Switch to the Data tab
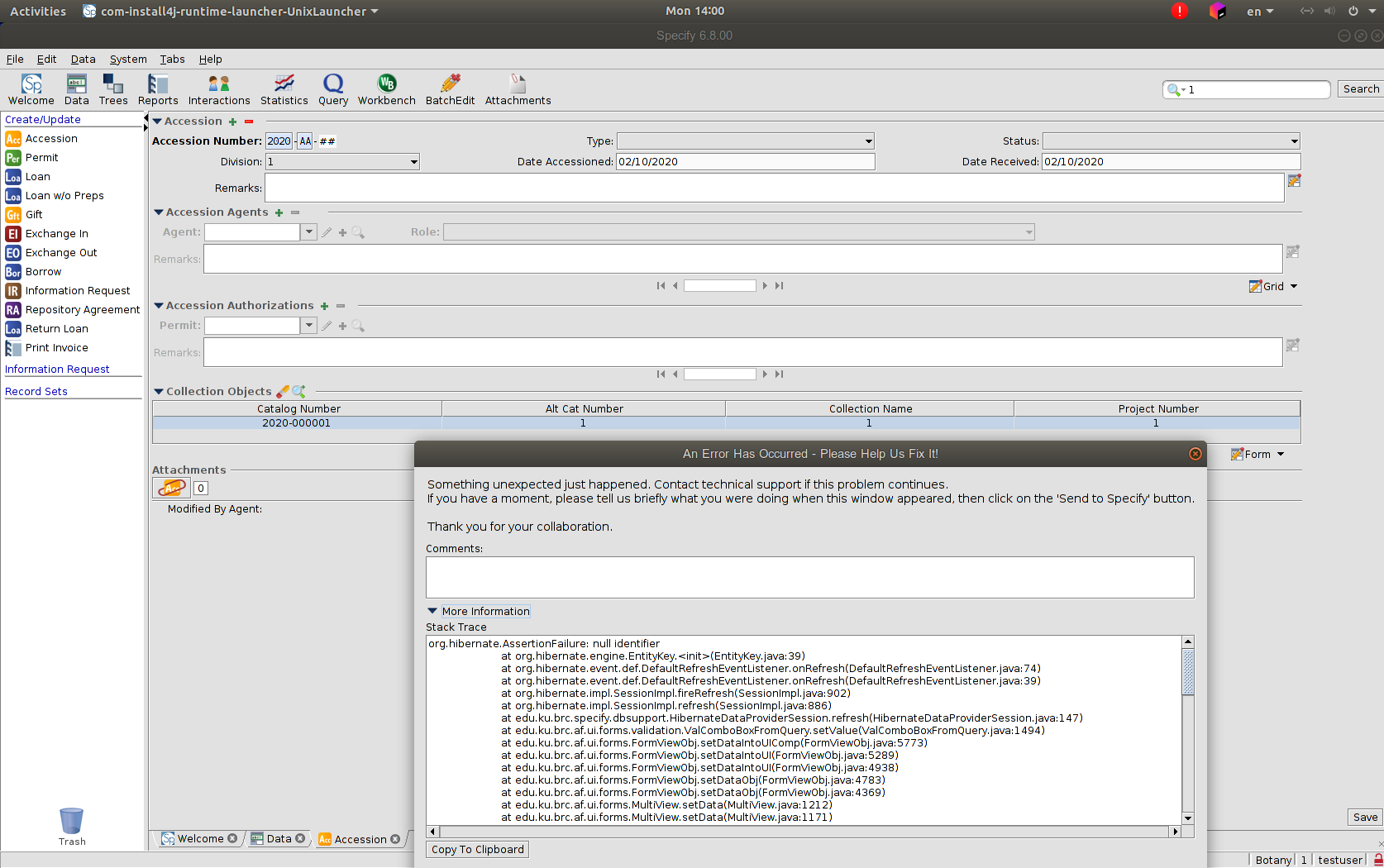Image resolution: width=1384 pixels, height=868 pixels. pos(279,838)
